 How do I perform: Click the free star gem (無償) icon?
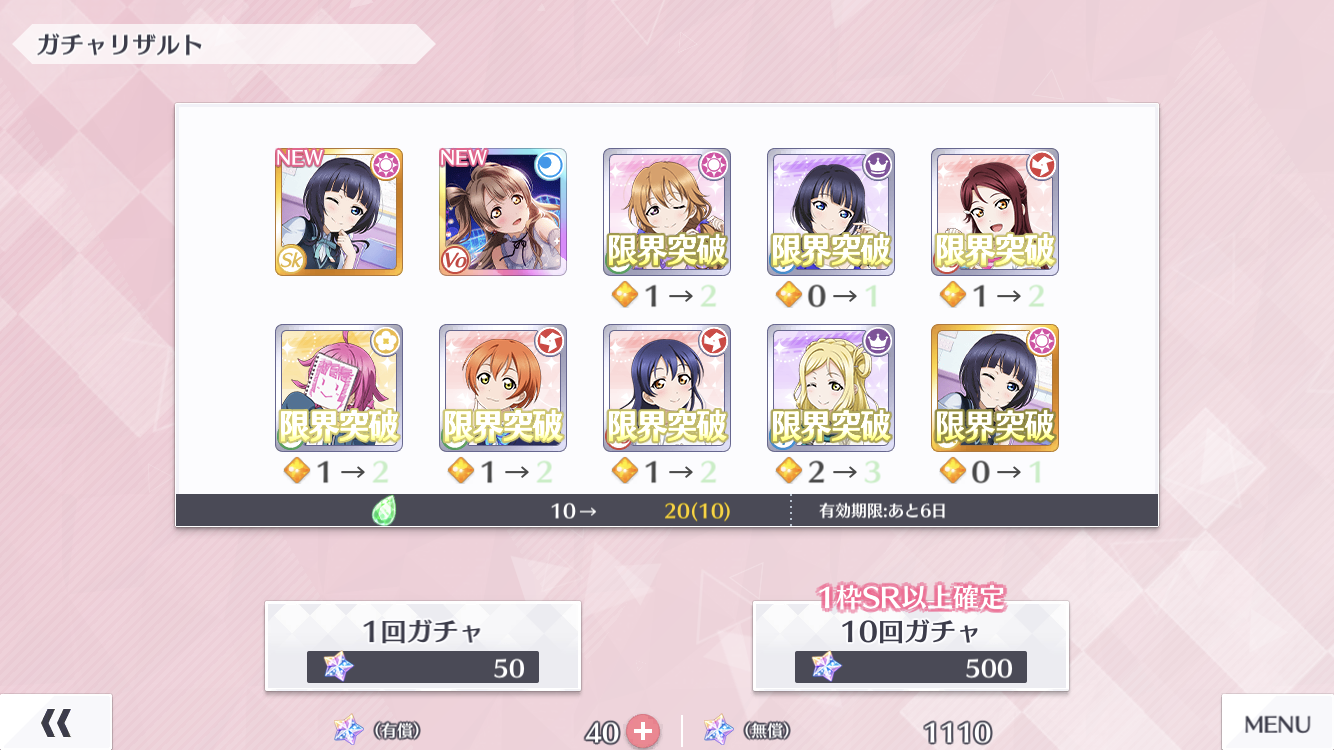coord(718,731)
